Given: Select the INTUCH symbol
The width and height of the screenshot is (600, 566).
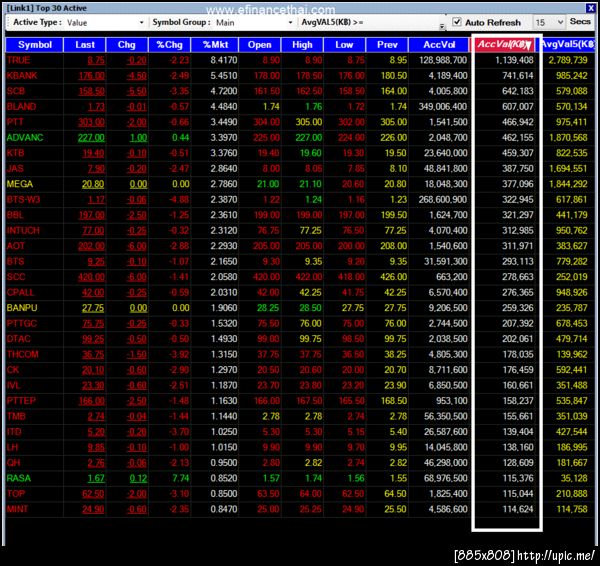Looking at the screenshot, I should tap(23, 230).
